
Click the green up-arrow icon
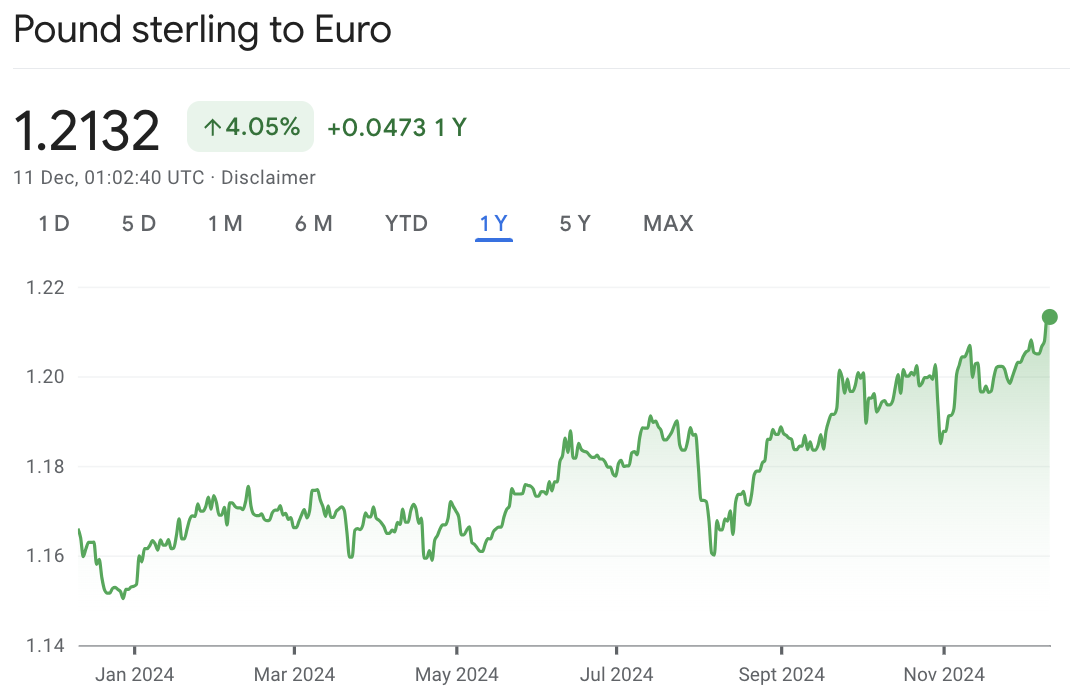tap(212, 127)
